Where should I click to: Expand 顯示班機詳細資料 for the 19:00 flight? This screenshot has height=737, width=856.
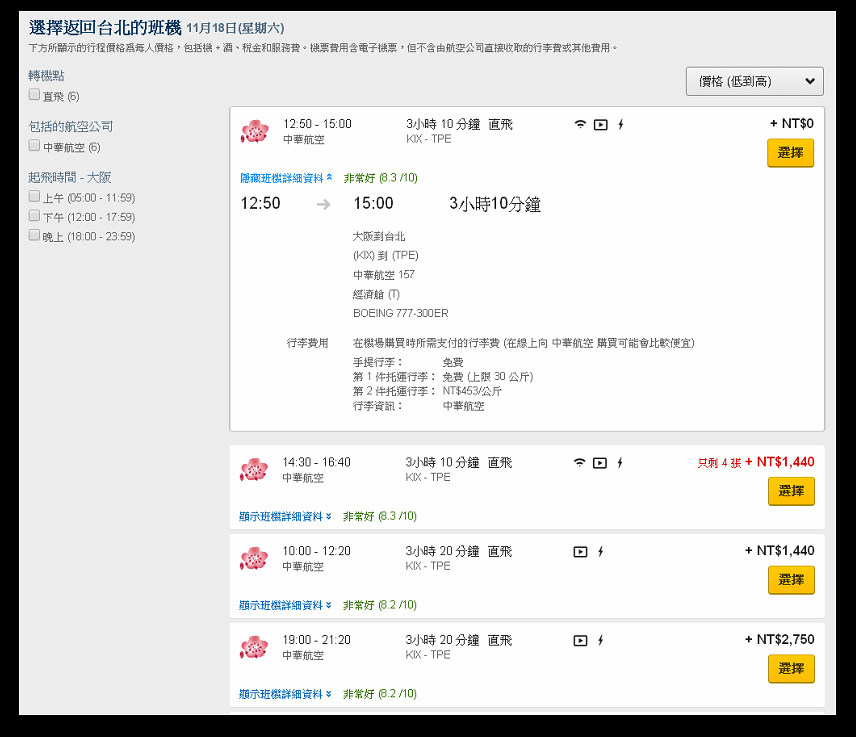285,694
